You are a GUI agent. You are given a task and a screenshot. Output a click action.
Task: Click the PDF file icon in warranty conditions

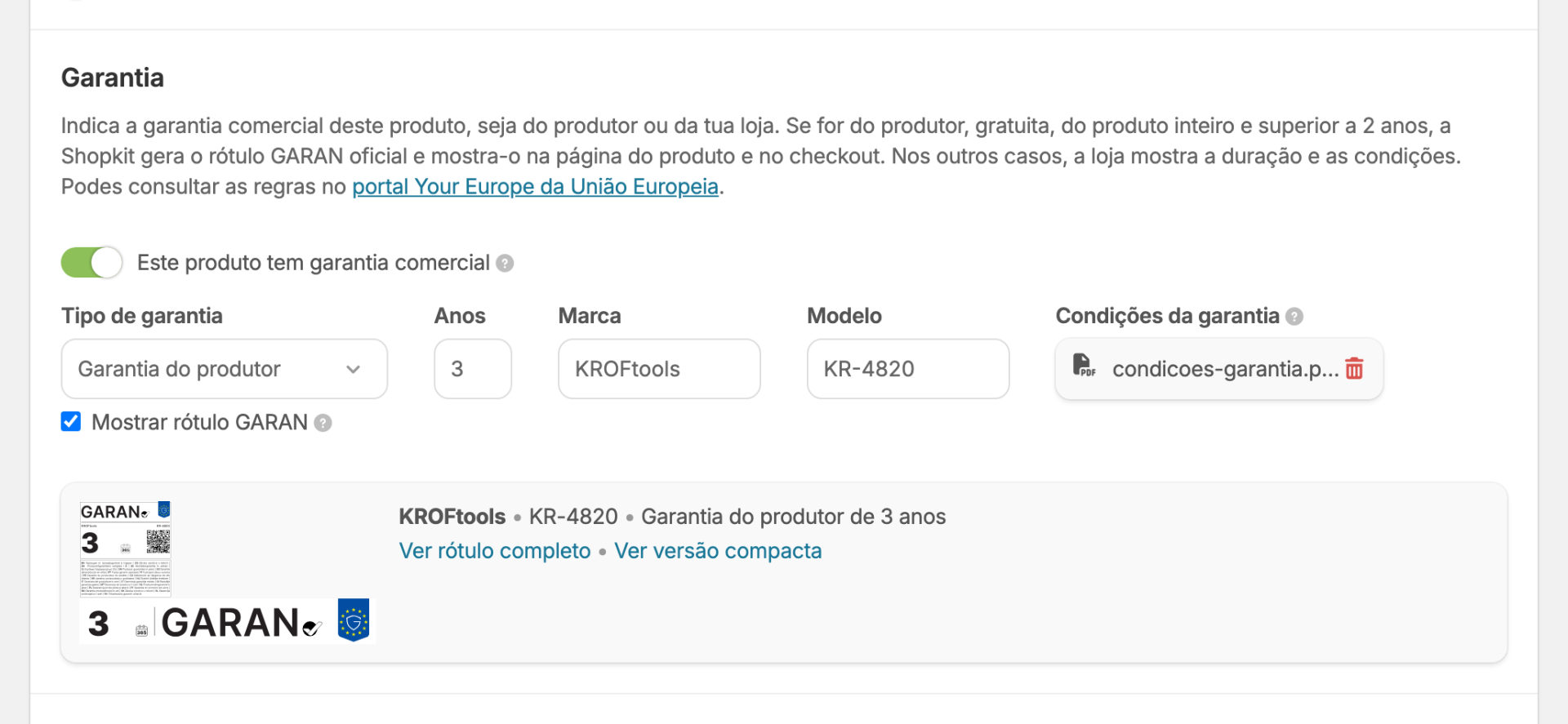pyautogui.click(x=1084, y=365)
